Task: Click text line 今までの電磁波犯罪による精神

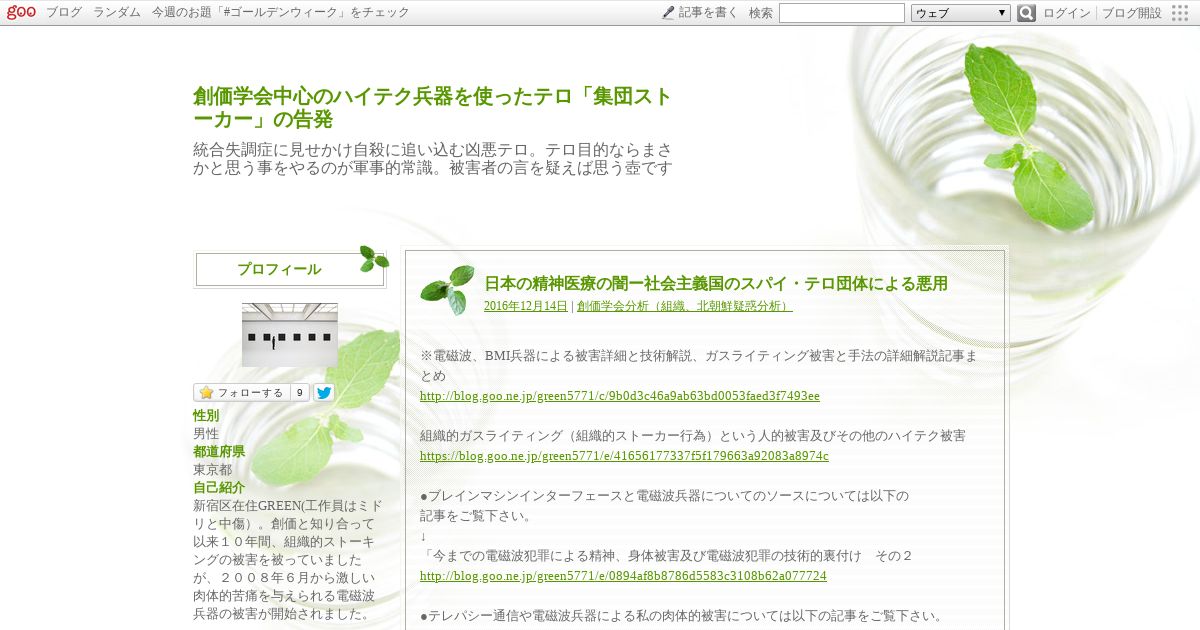Action: [x=666, y=556]
